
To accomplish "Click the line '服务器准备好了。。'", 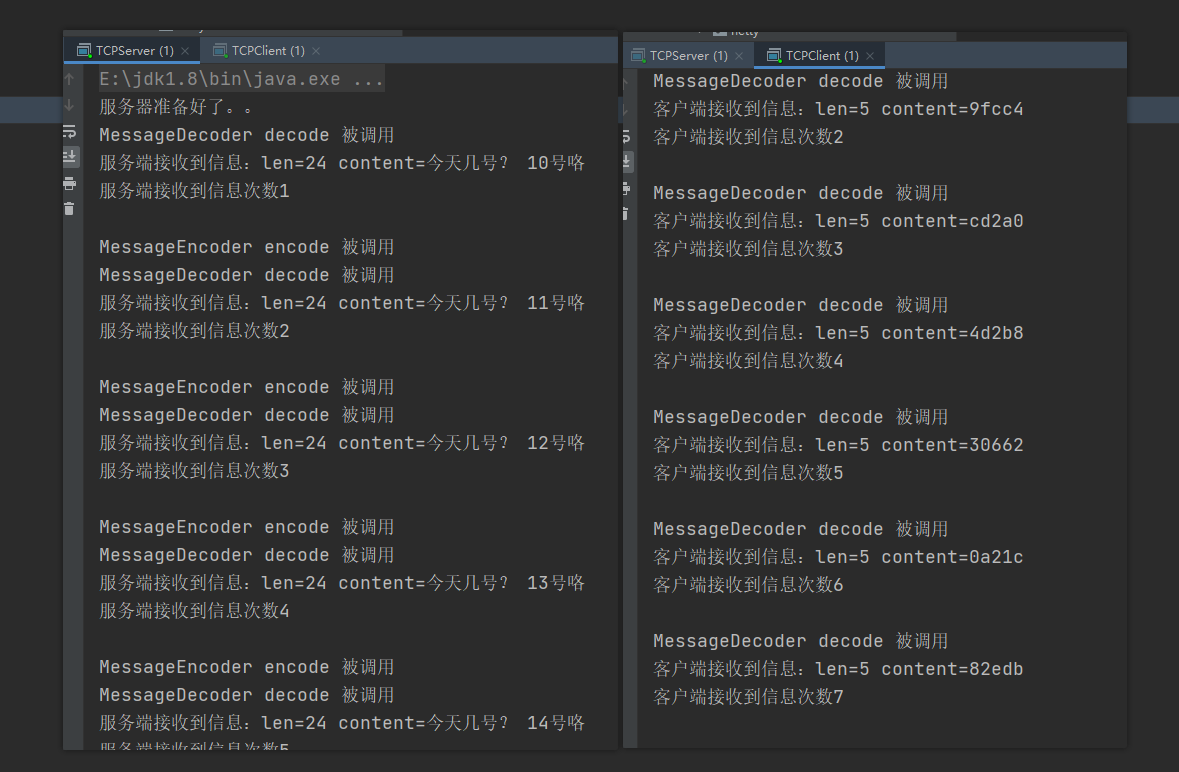I will coord(176,107).
